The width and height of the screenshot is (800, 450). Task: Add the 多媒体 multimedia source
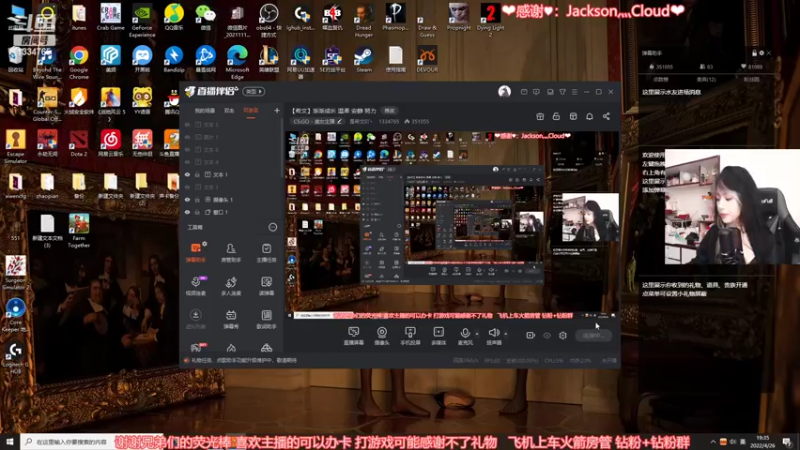click(438, 336)
